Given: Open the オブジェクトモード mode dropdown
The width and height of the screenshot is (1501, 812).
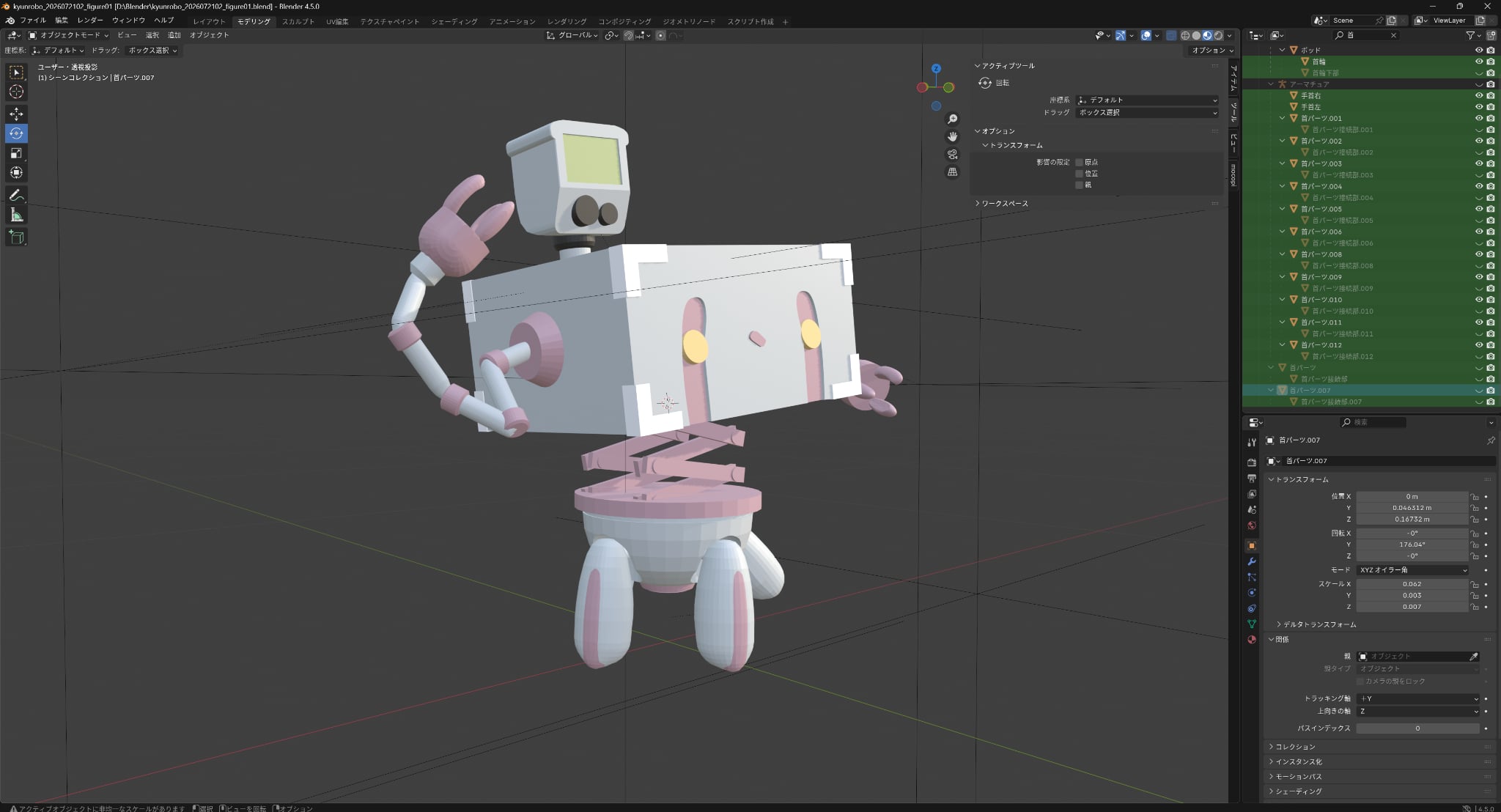Looking at the screenshot, I should tap(68, 35).
